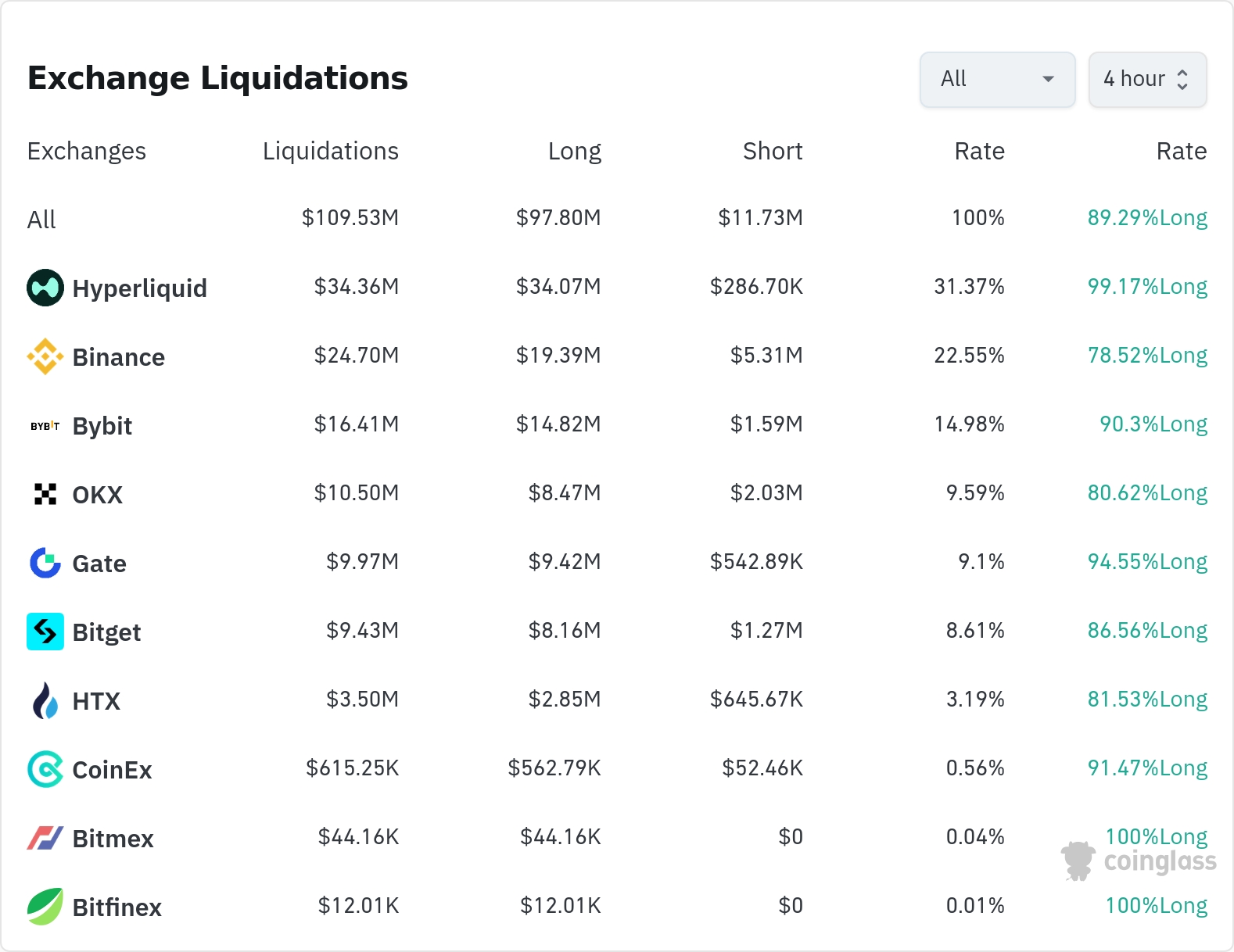Viewport: 1234px width, 952px height.
Task: Click the Liquidations column header
Action: [330, 151]
